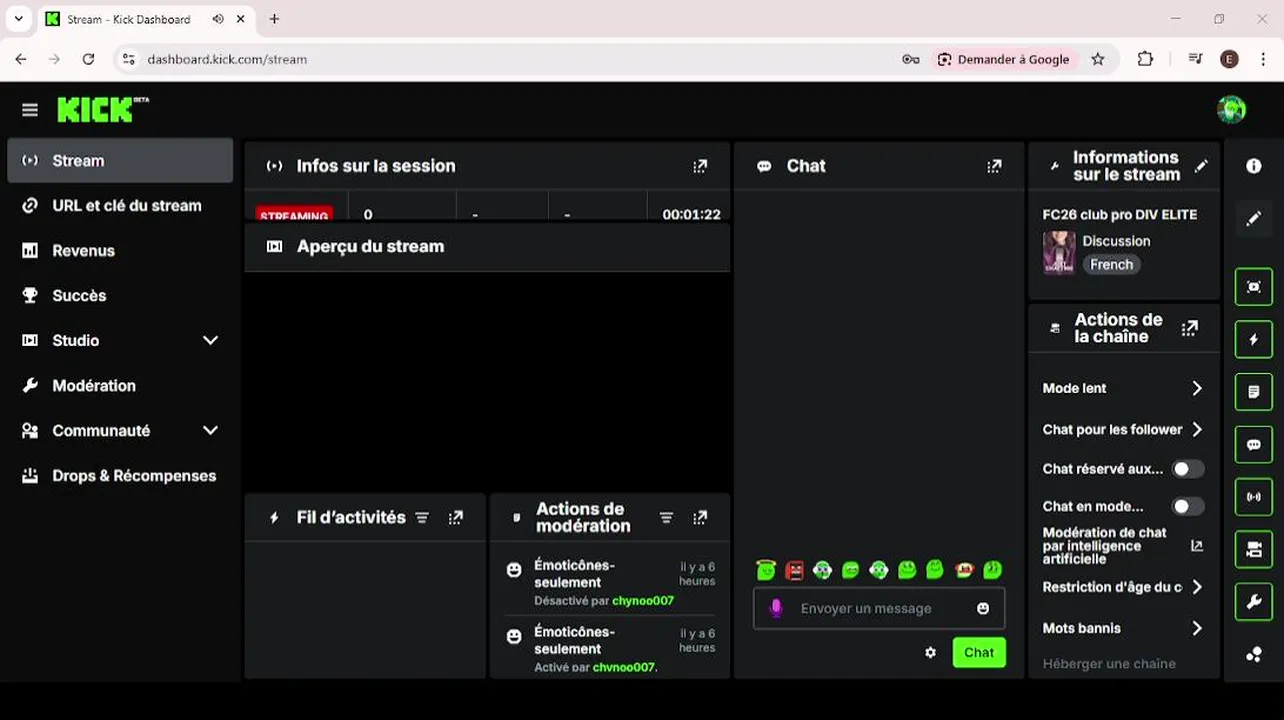Edit stream information with the pencil icon in its header
The image size is (1284, 720).
point(1201,166)
